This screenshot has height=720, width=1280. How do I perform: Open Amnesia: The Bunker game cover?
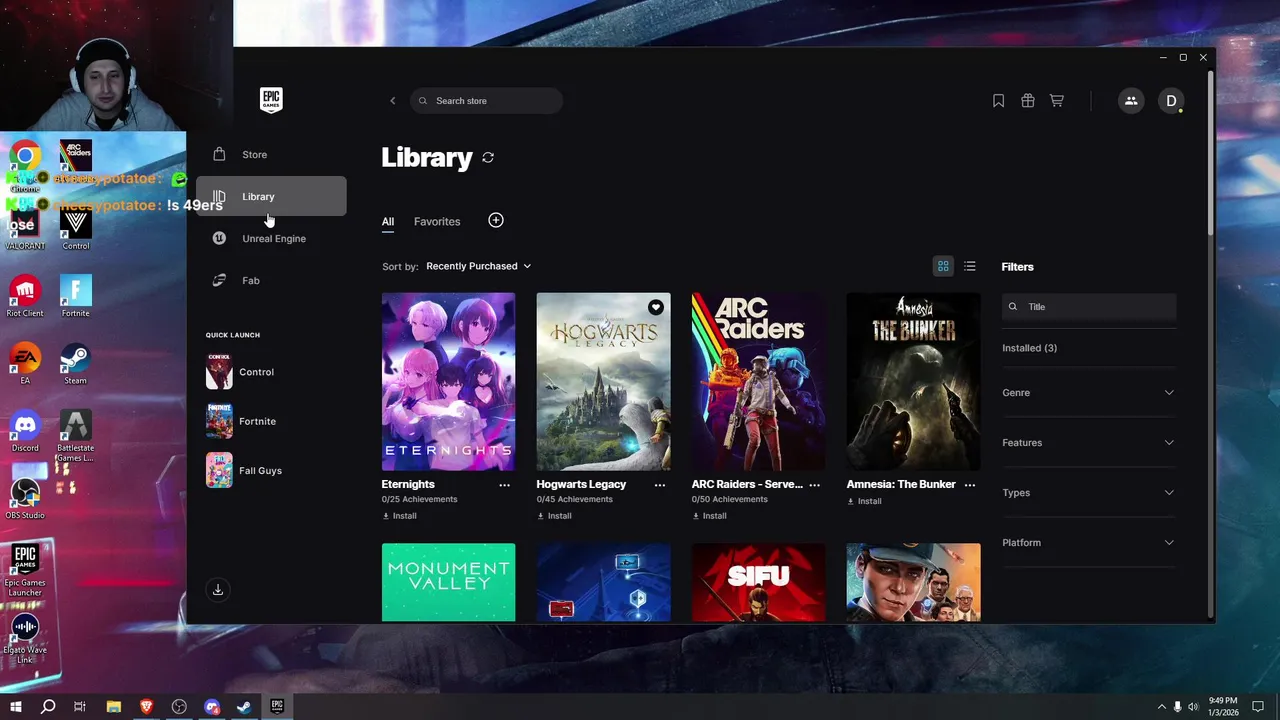coord(913,381)
